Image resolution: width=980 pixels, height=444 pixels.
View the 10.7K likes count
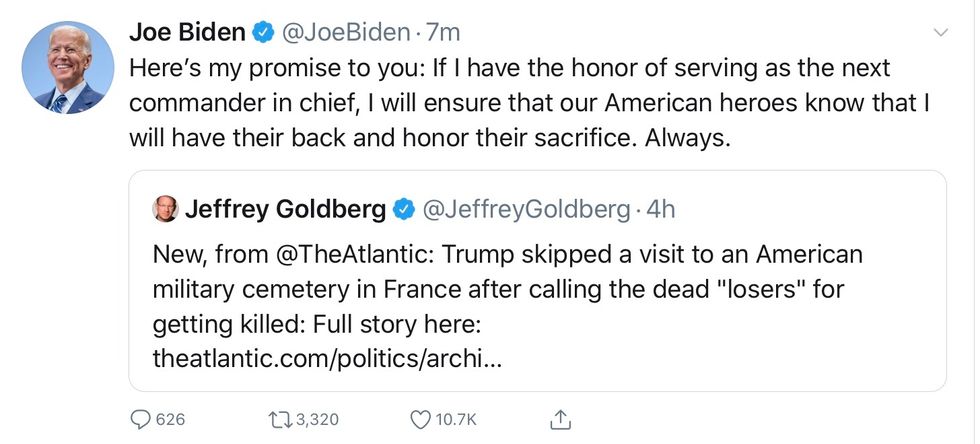click(x=457, y=419)
